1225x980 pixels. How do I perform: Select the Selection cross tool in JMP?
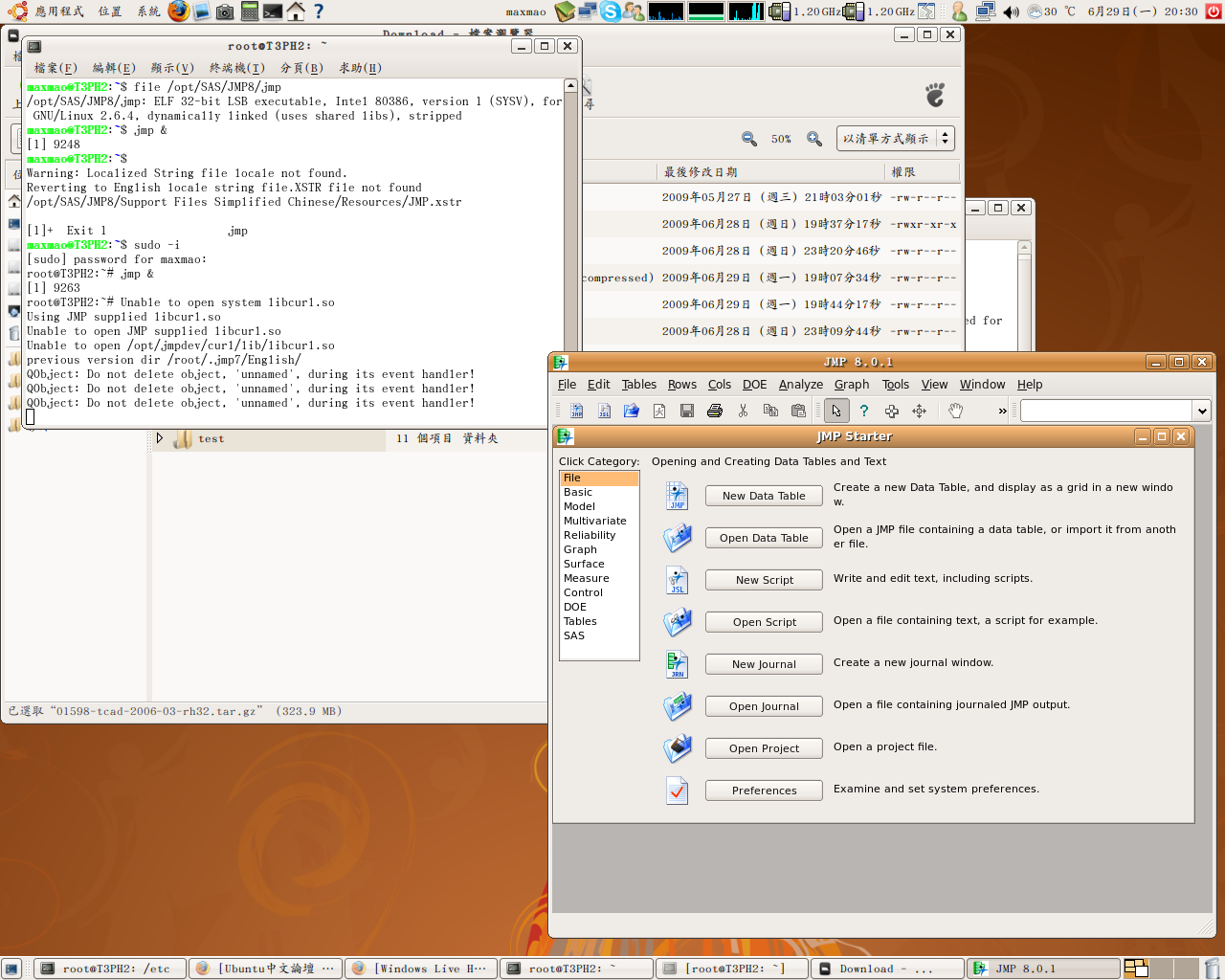(892, 411)
